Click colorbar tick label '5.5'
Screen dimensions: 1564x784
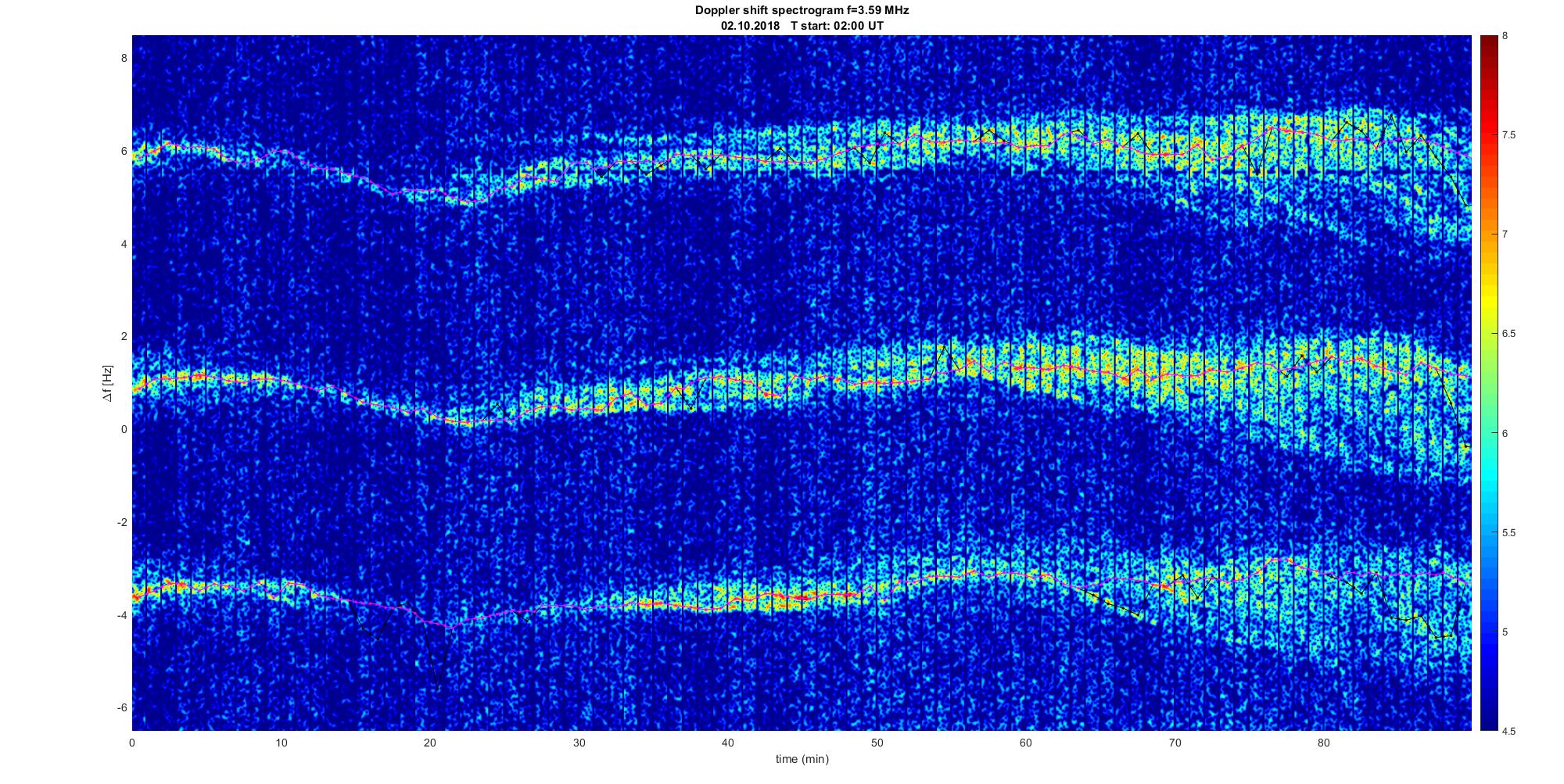tap(1509, 532)
